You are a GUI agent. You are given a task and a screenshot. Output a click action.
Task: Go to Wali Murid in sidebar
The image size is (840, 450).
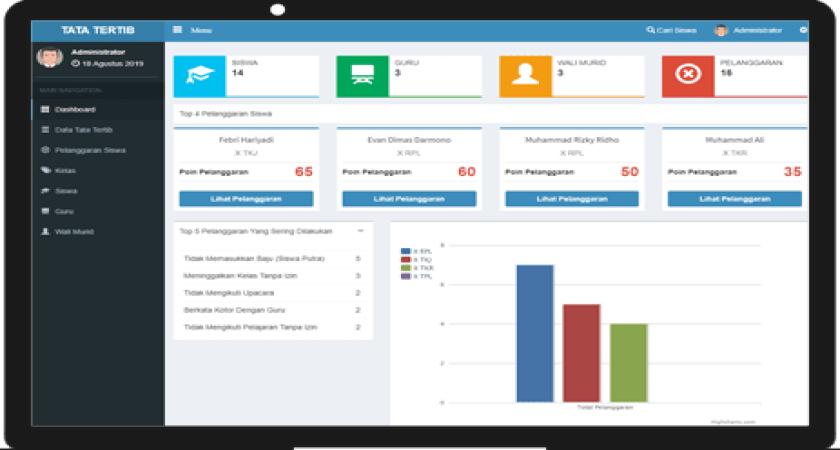(73, 231)
